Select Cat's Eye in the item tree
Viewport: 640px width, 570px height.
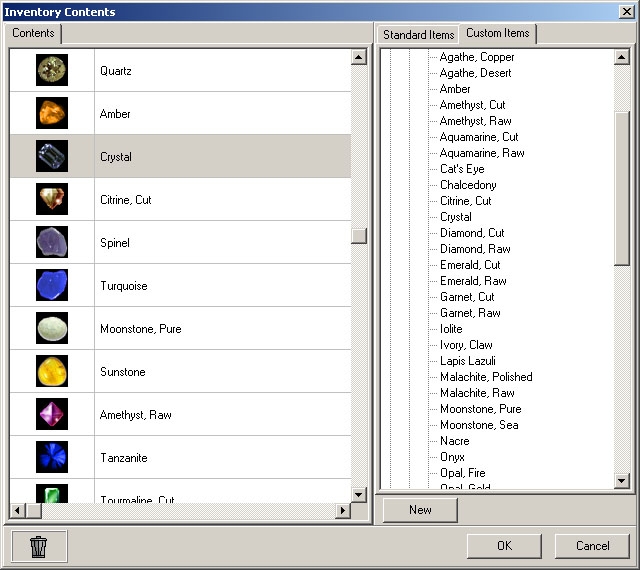point(462,169)
